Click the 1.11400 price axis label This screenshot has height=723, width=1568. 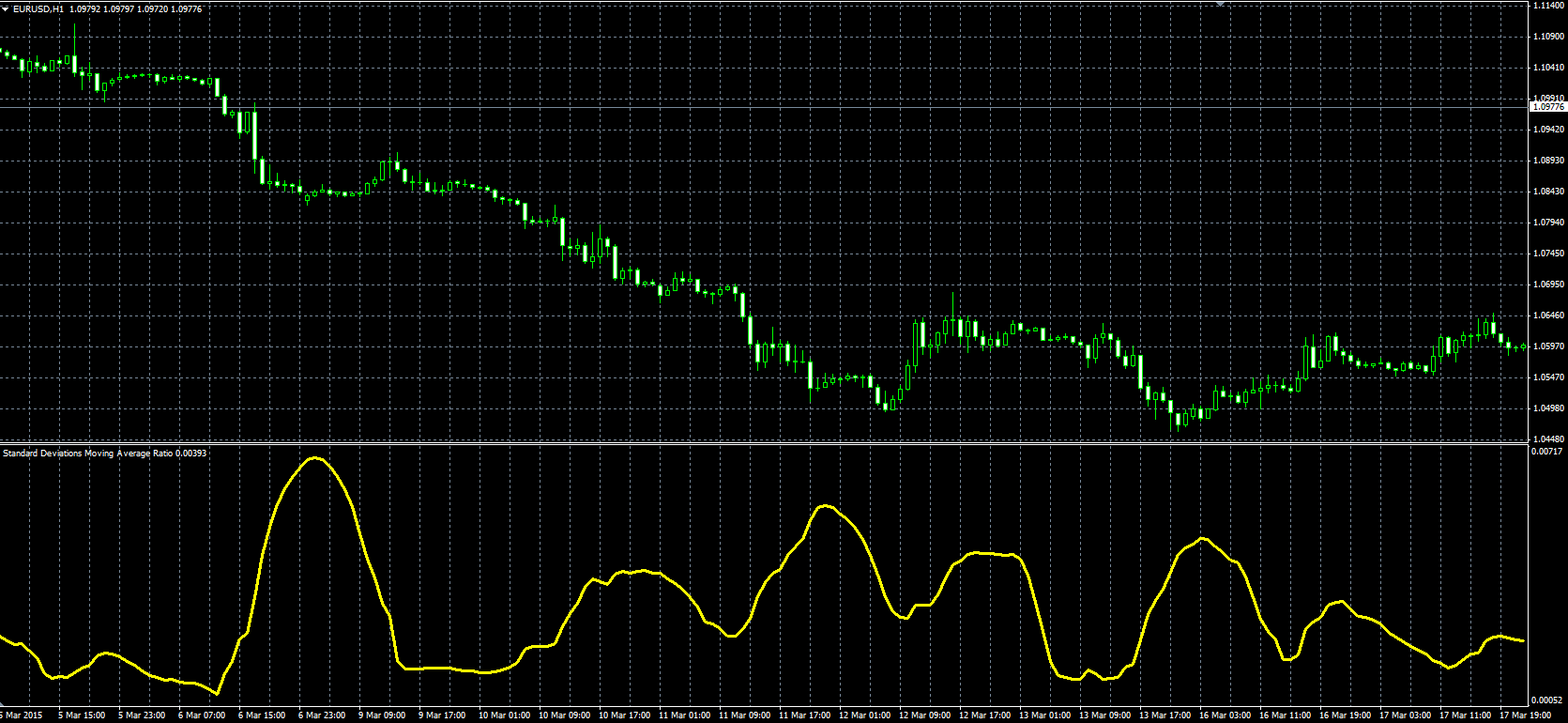tap(1547, 6)
